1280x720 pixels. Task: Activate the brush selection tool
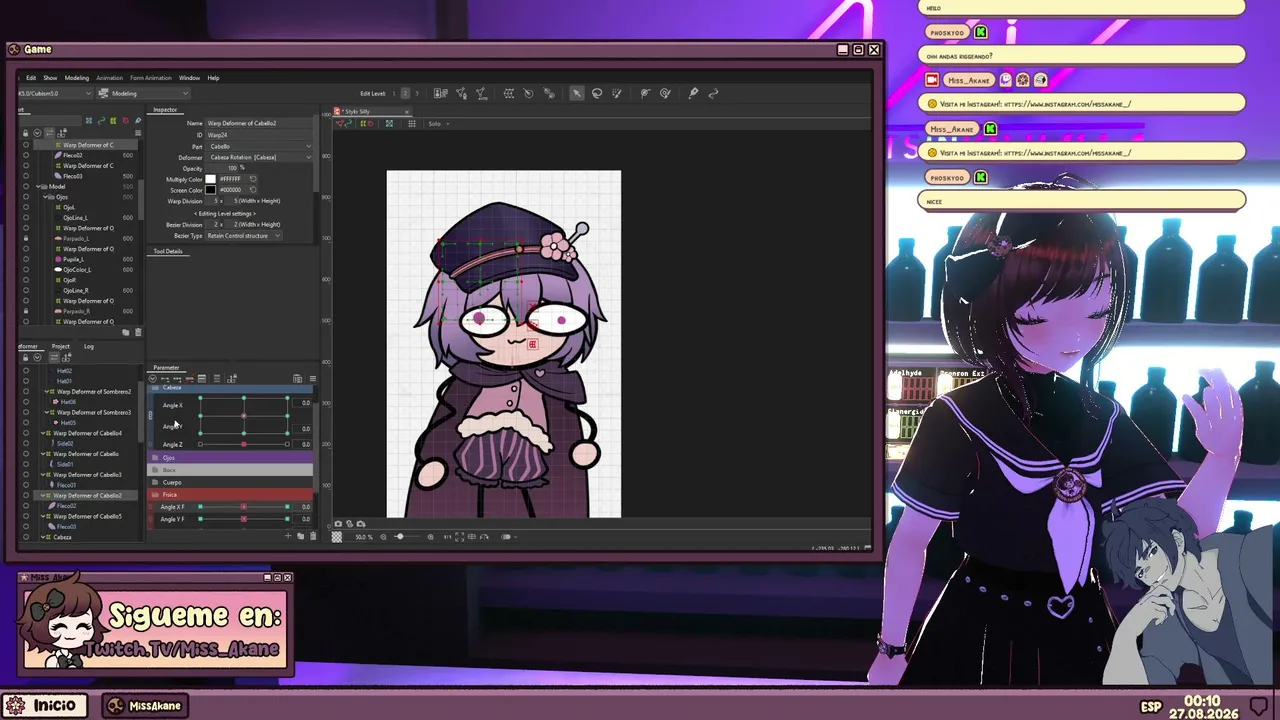tap(617, 93)
